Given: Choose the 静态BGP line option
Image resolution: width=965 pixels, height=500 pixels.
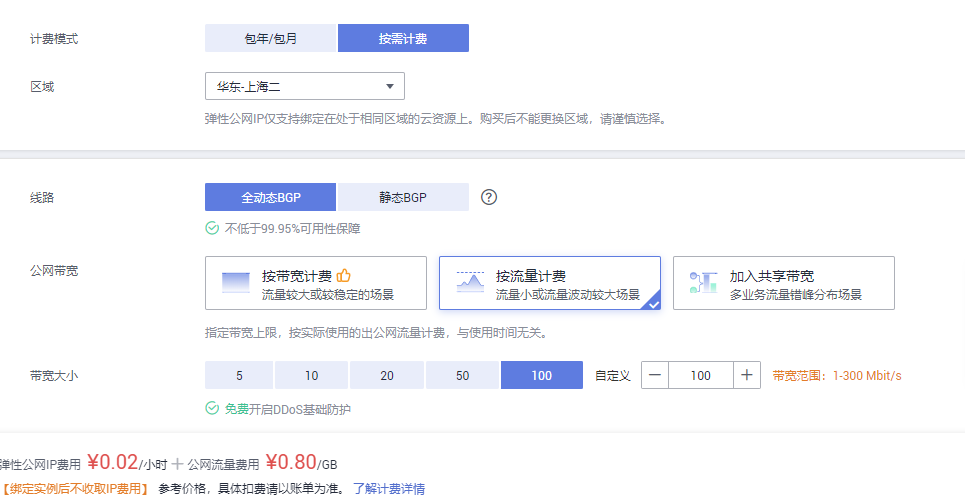Looking at the screenshot, I should 403,197.
